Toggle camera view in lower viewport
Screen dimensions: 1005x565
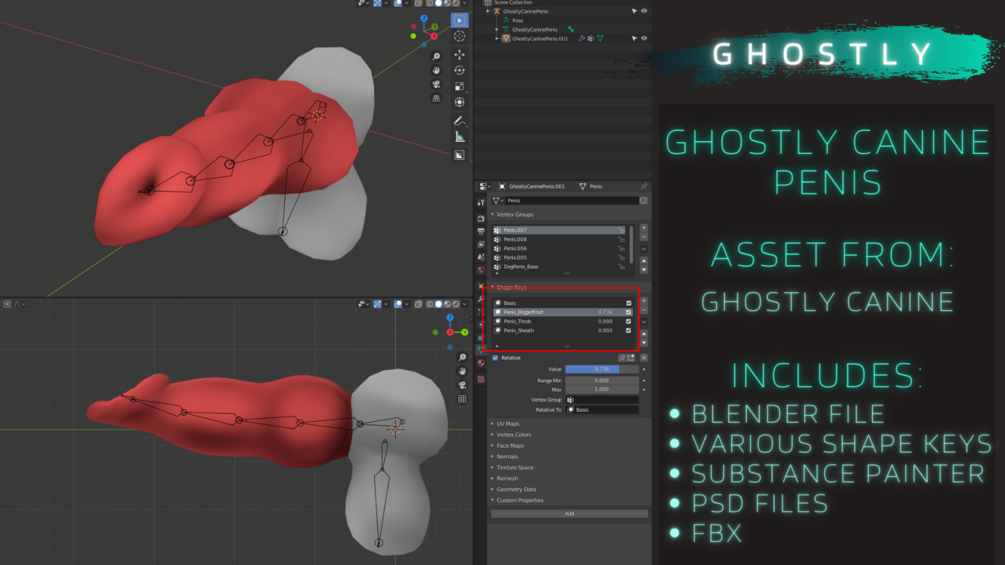click(x=462, y=385)
